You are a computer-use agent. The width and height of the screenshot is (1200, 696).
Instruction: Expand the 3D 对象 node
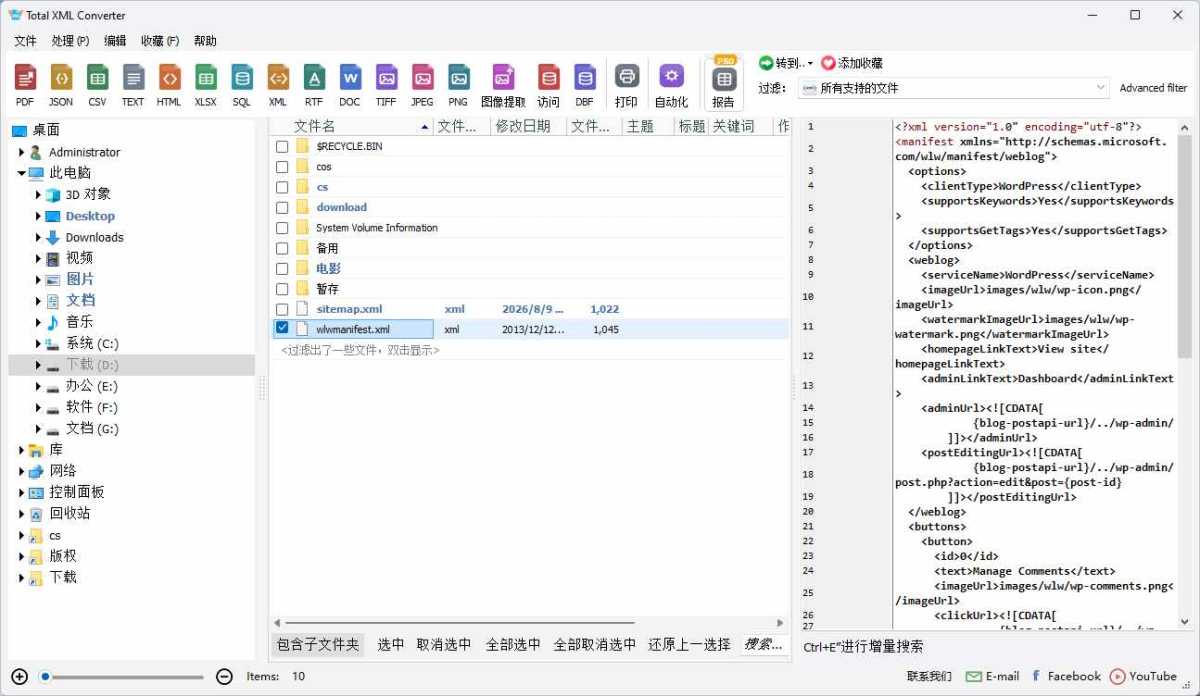pos(38,194)
